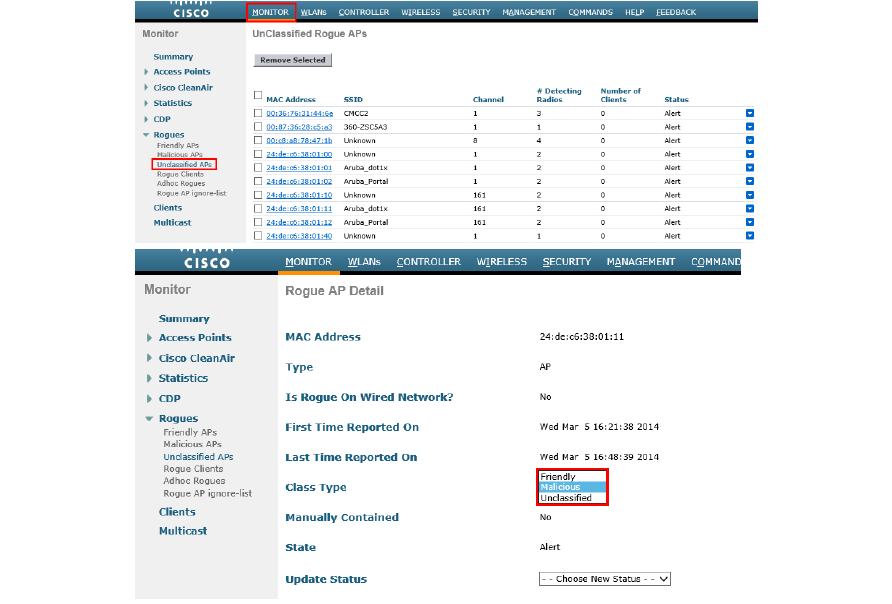This screenshot has height=604, width=892.
Task: Choose Malicious in the Class Type list
Action: (560, 487)
